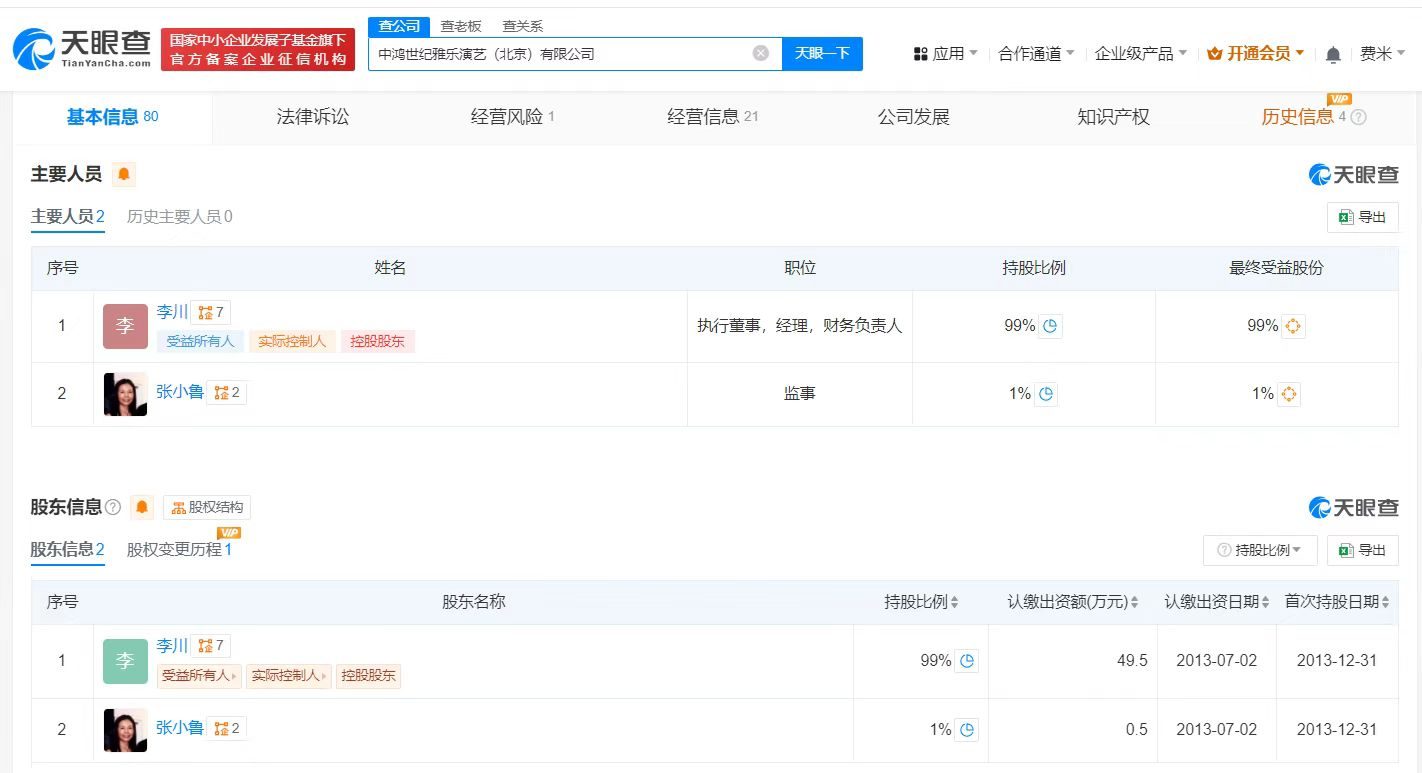Viewport: 1422px width, 773px height.
Task: Click the beneficiary icon beside 张小鲁's 1% 最终受益股份
Action: pos(1289,393)
